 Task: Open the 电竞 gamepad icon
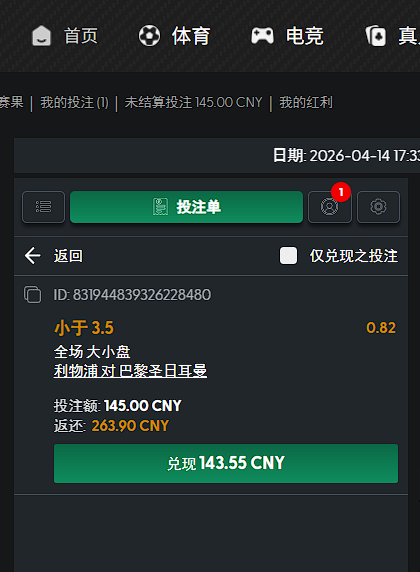pos(262,36)
